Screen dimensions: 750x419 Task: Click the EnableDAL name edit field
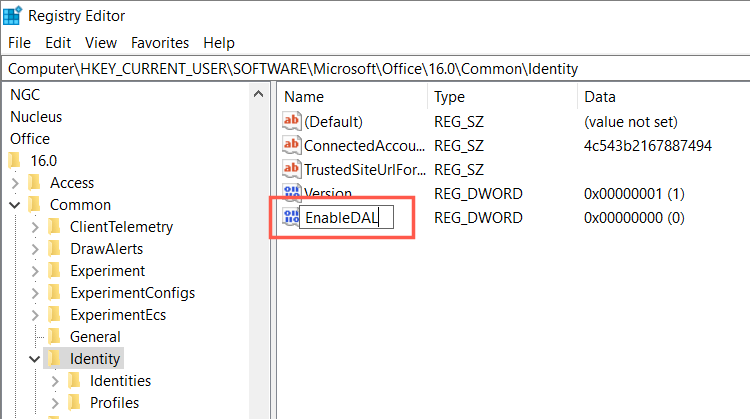pos(347,217)
